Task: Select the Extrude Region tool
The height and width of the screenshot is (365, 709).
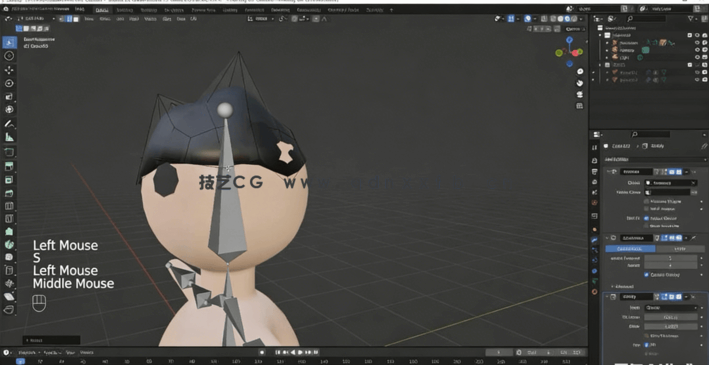Action: click(x=9, y=167)
